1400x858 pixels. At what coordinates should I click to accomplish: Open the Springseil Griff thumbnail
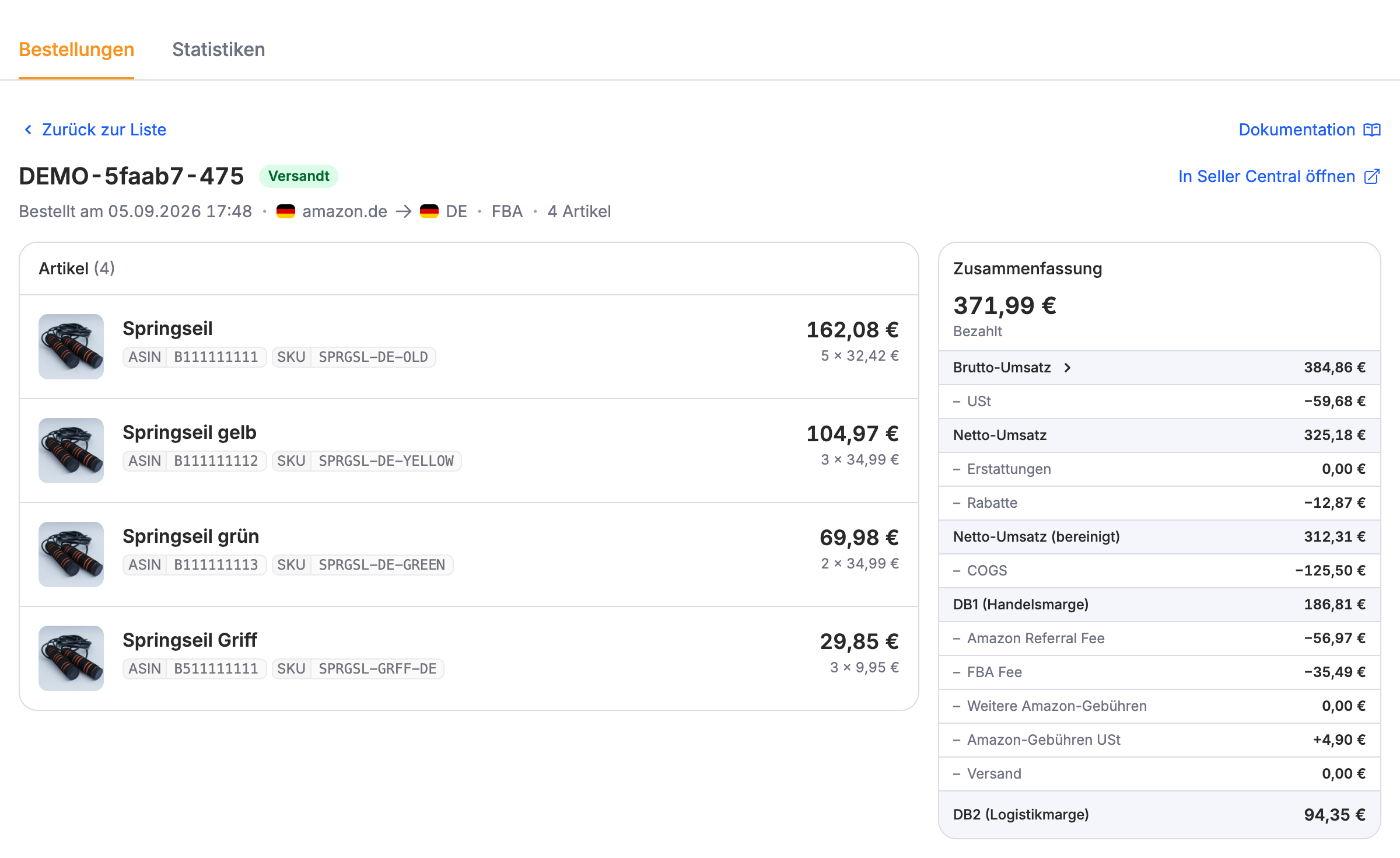click(71, 658)
